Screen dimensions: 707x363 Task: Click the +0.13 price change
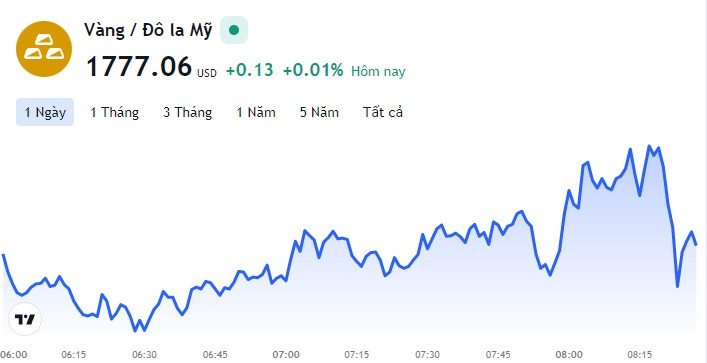point(249,70)
